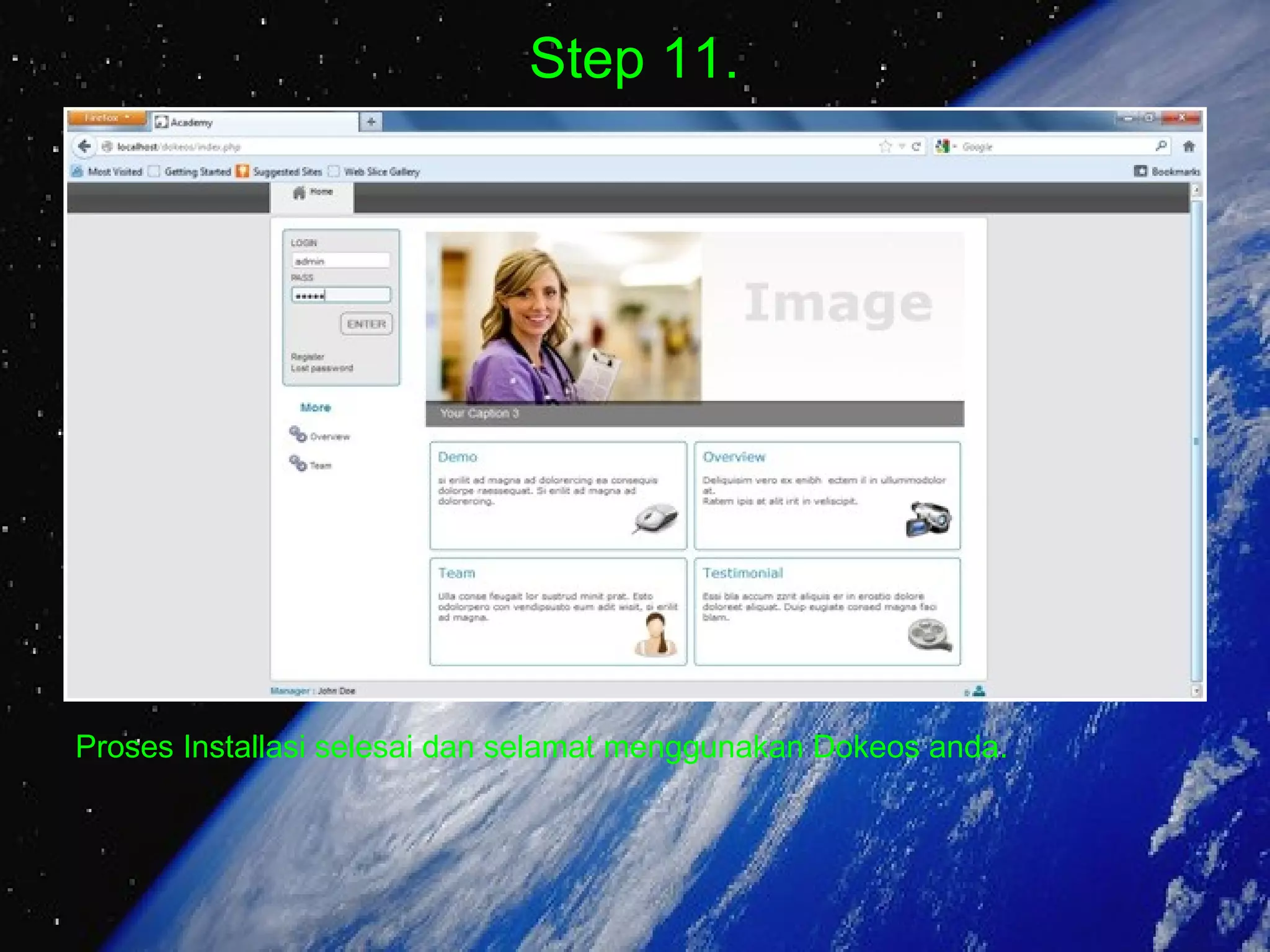Click the film reel icon in Testimonial card

(930, 636)
